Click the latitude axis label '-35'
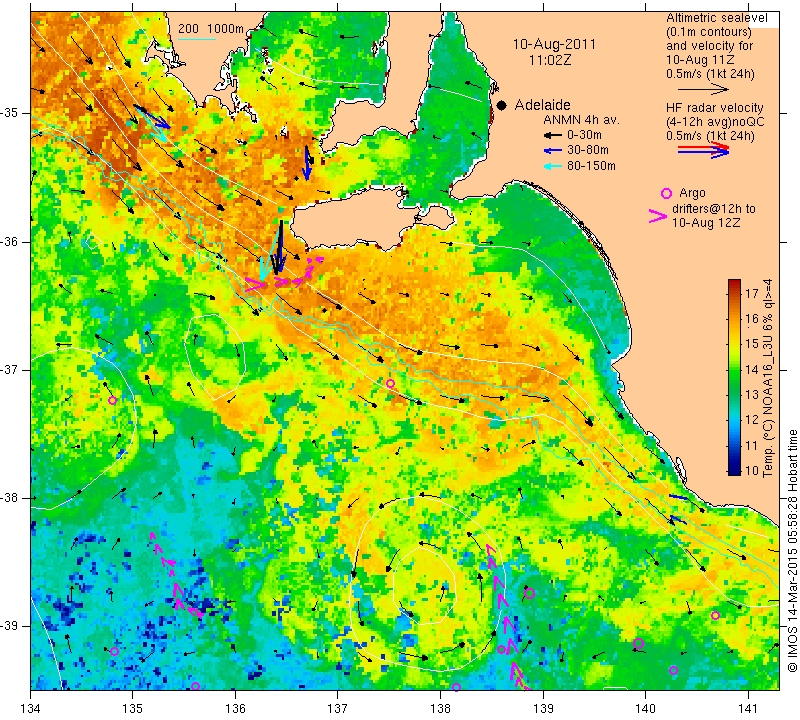The image size is (800, 720). (x=13, y=113)
